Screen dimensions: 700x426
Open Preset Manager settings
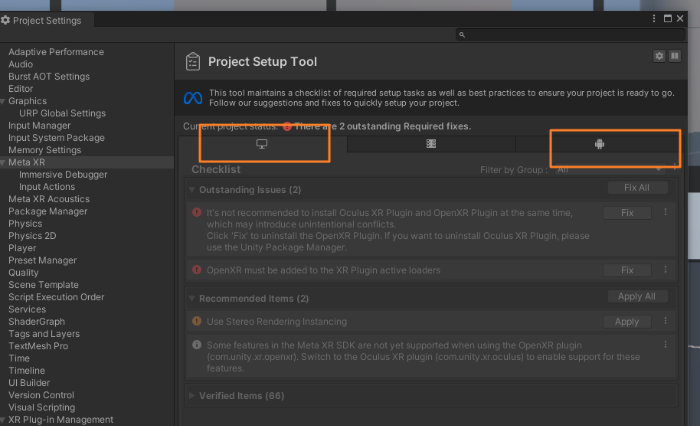pos(42,260)
